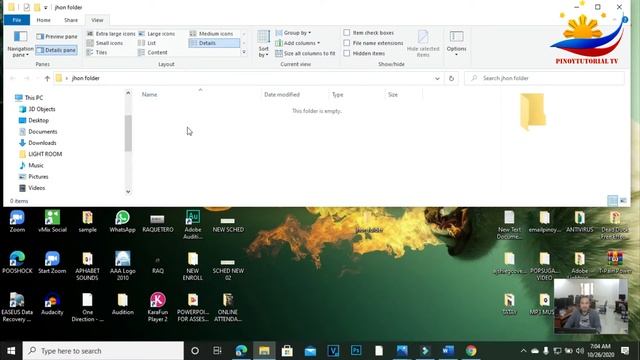Image resolution: width=640 pixels, height=360 pixels.
Task: Select Small icons layout
Action: click(105, 43)
